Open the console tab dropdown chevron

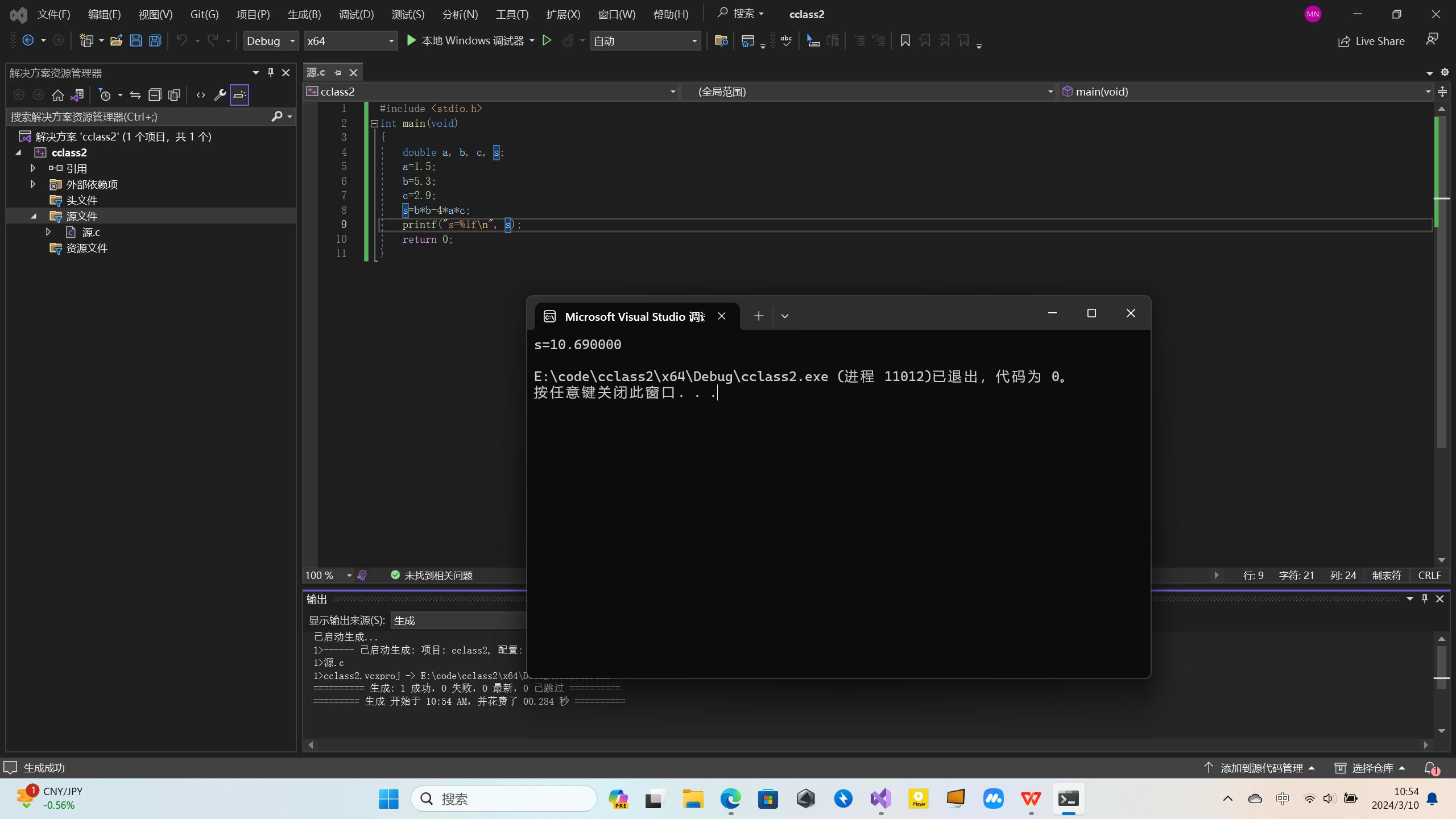[x=784, y=316]
